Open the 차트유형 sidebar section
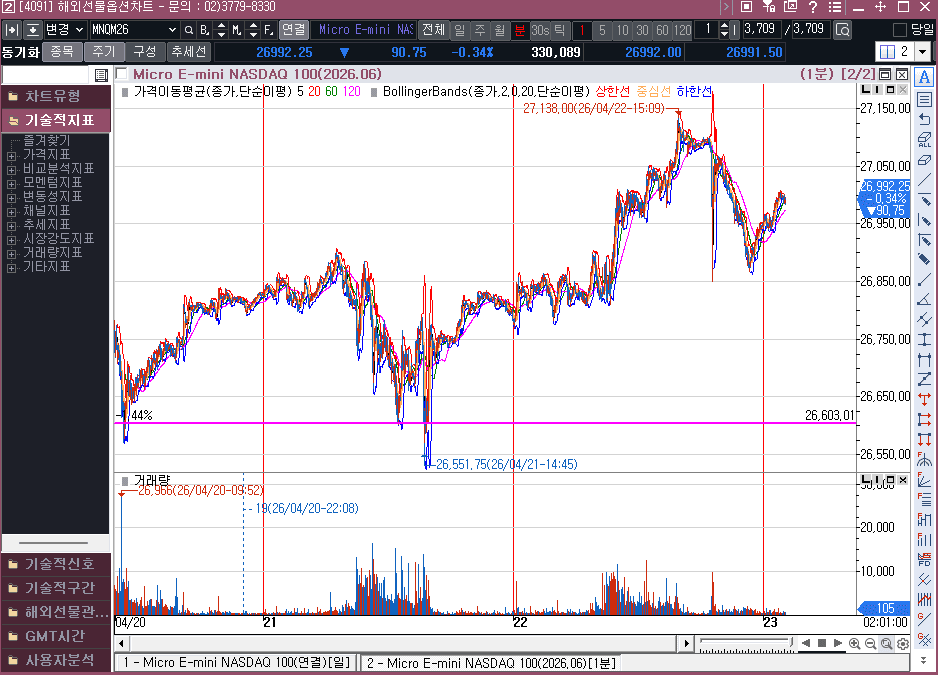Screen dimensions: 938x675 pyautogui.click(x=55, y=96)
